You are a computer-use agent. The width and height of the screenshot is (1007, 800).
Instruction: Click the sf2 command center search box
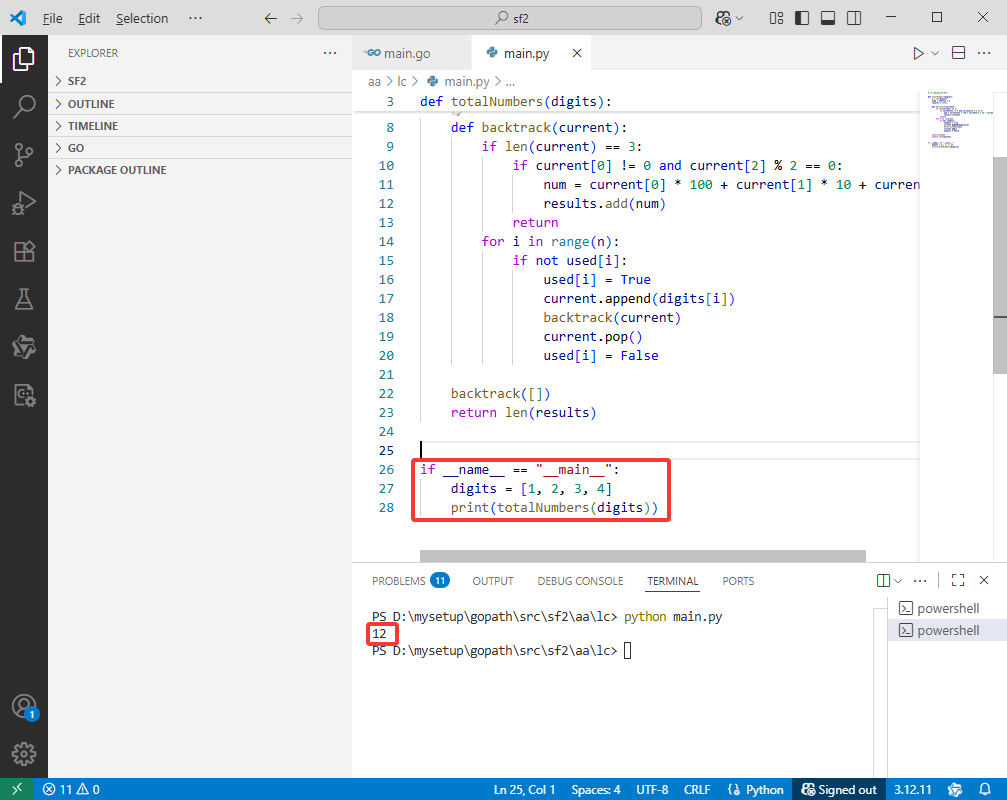click(510, 19)
